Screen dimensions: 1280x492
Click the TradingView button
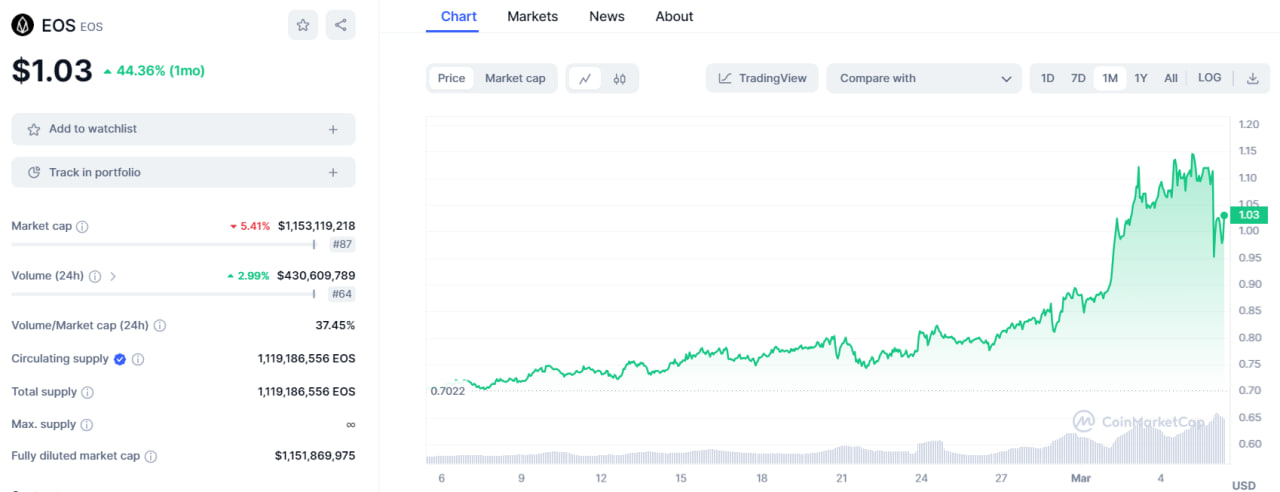click(x=762, y=78)
